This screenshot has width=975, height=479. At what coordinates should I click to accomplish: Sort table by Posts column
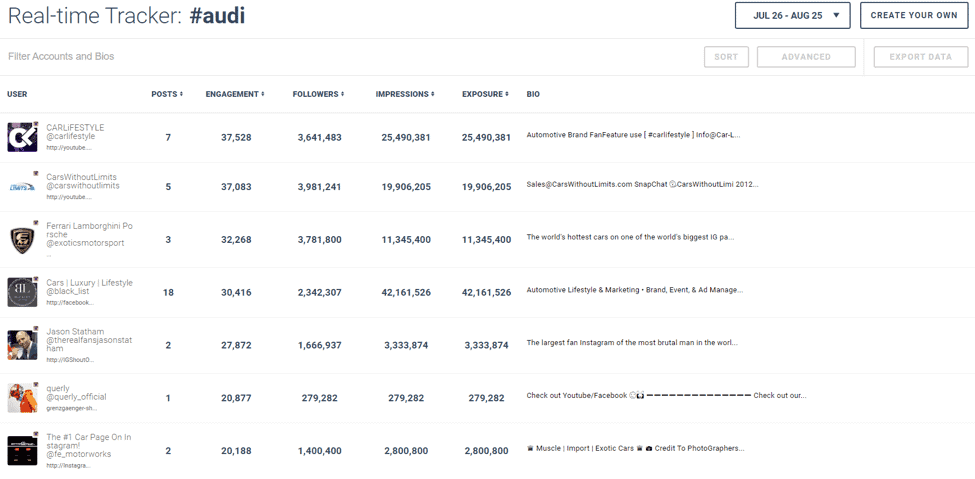pos(167,94)
